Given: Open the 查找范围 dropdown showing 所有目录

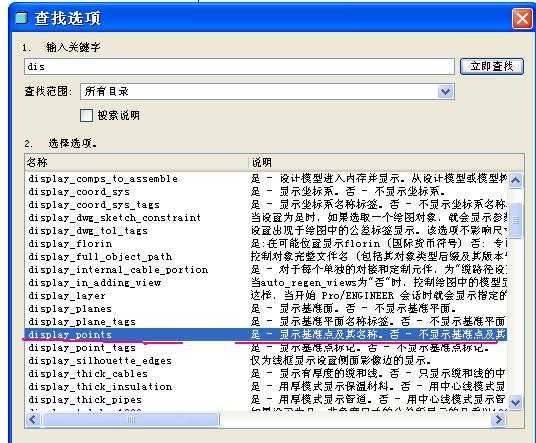Looking at the screenshot, I should pyautogui.click(x=267, y=92).
